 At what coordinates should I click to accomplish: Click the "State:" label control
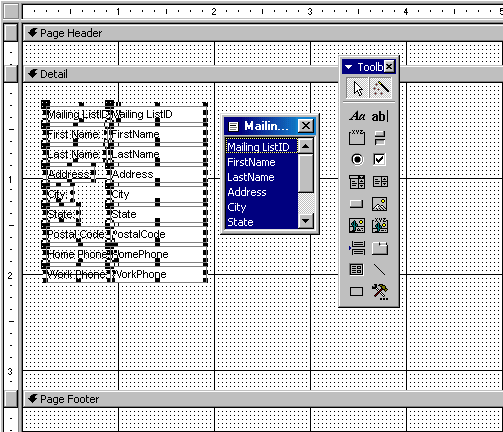click(x=62, y=214)
